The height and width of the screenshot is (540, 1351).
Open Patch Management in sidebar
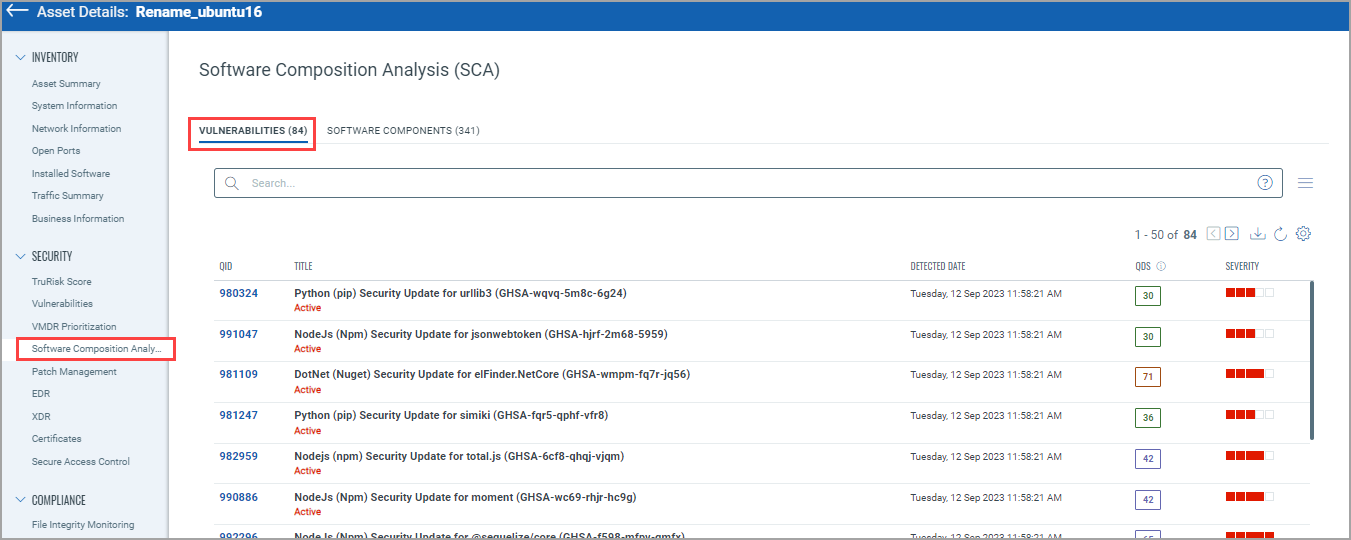pyautogui.click(x=74, y=372)
